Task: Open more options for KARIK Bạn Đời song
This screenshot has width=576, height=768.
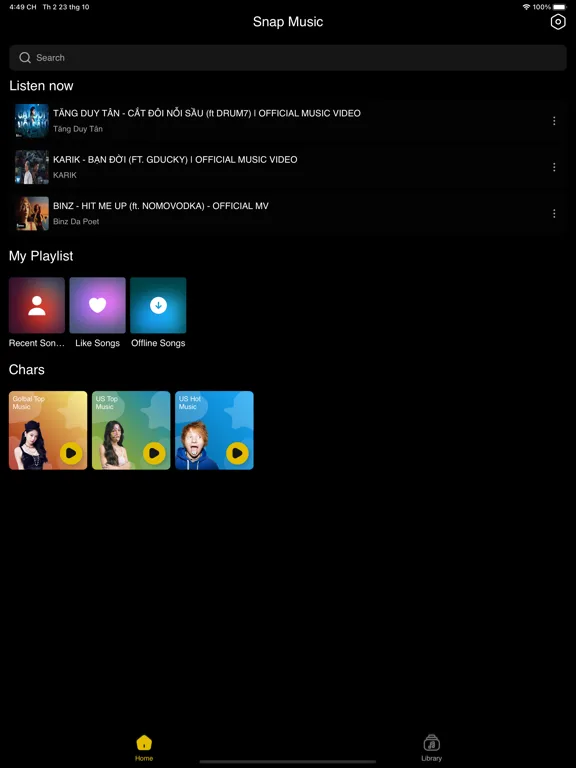Action: (x=554, y=167)
